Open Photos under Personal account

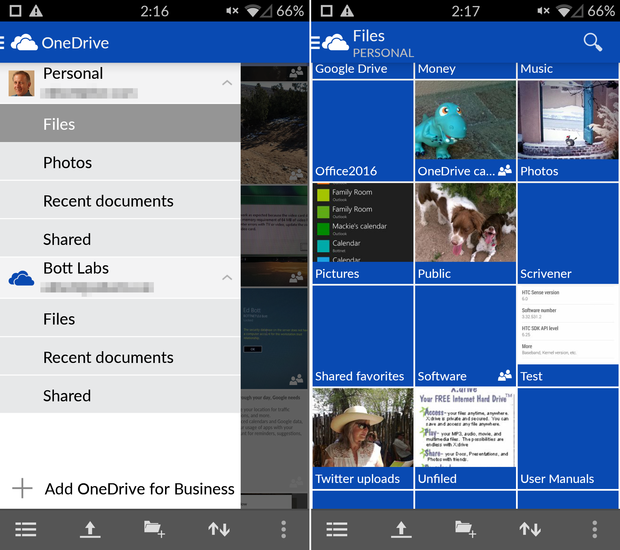pyautogui.click(x=120, y=162)
